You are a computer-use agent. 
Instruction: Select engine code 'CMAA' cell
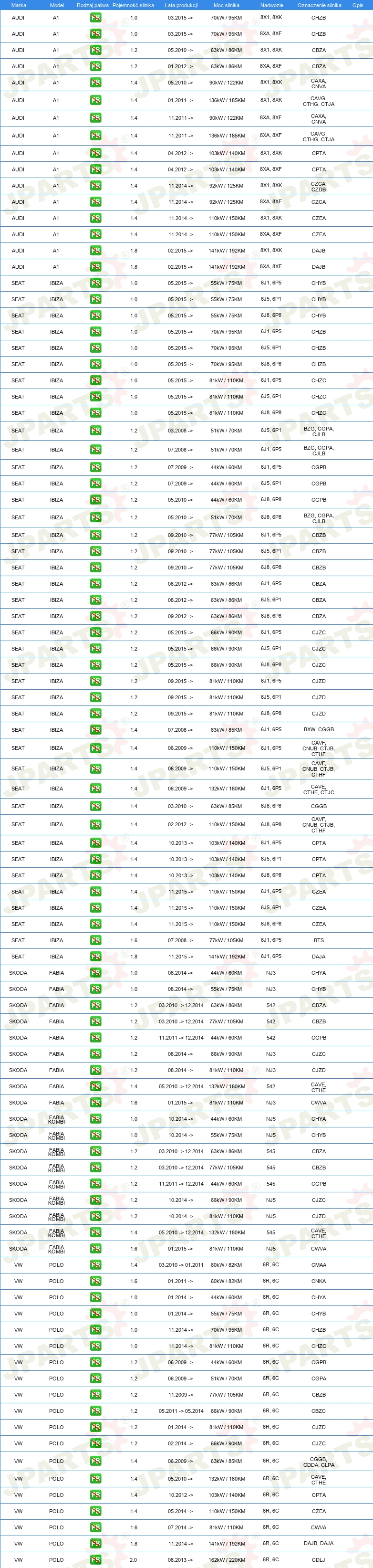coord(319,1265)
